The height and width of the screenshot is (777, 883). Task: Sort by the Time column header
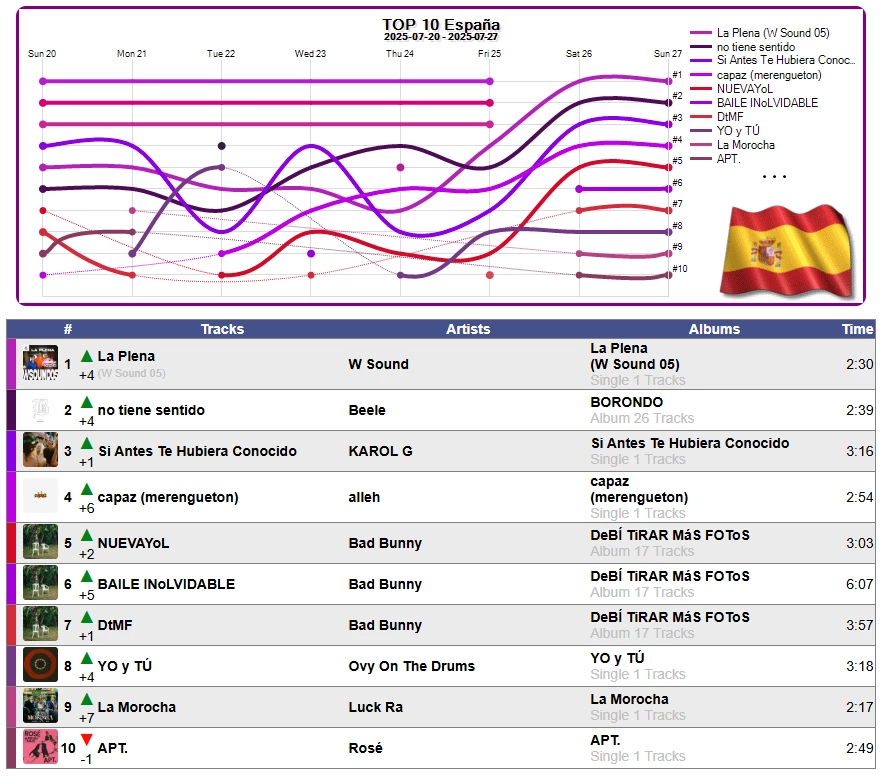[x=857, y=329]
